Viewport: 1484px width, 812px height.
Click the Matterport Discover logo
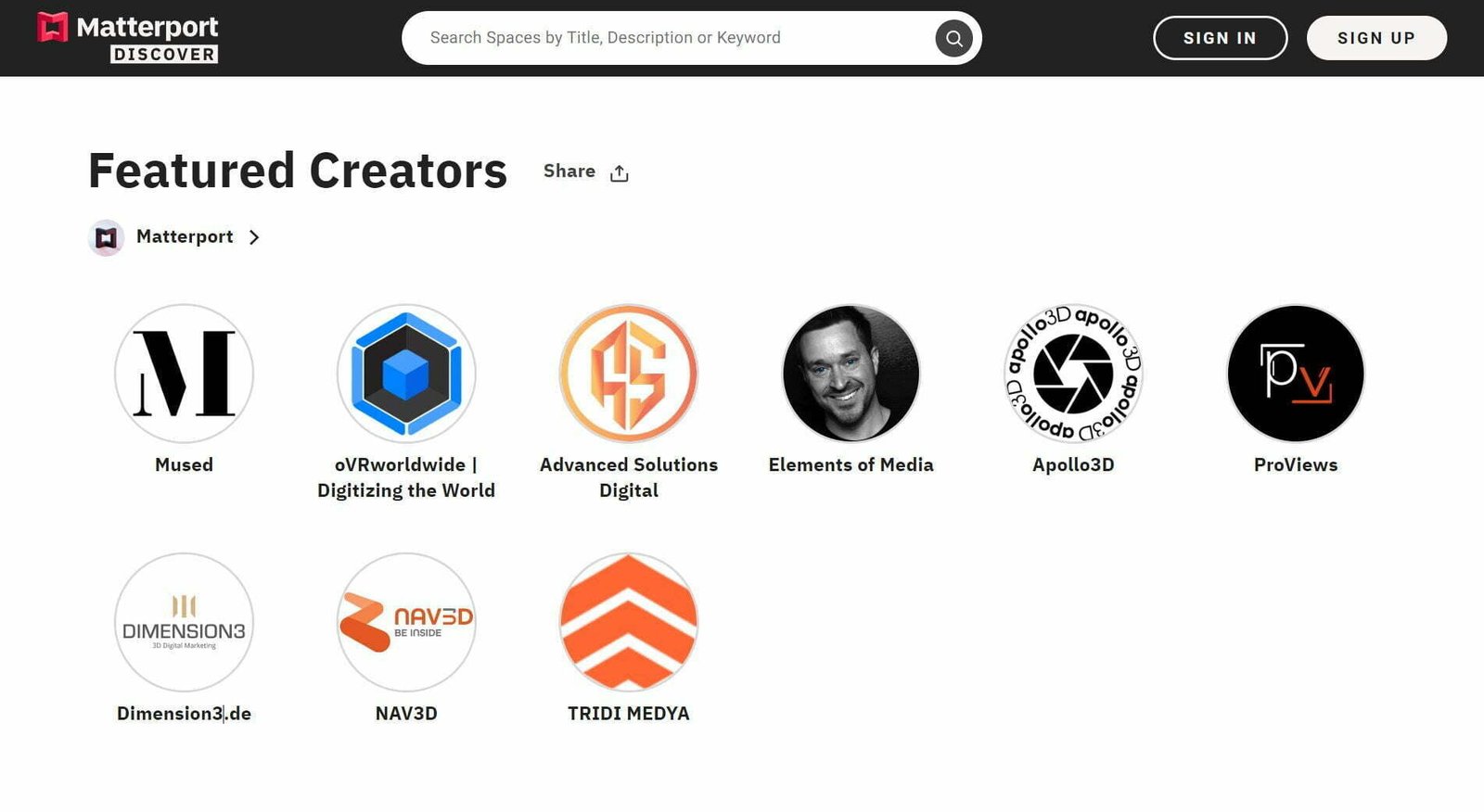[x=128, y=38]
